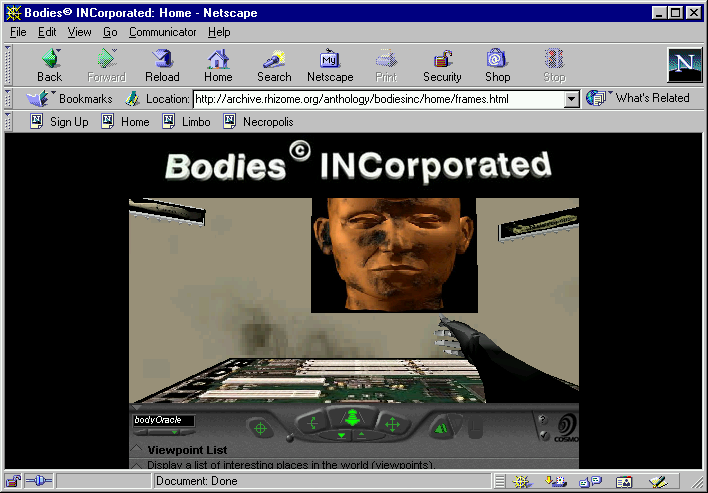Viewport: 708px width, 493px height.
Task: Open the Help menu
Action: 219,32
